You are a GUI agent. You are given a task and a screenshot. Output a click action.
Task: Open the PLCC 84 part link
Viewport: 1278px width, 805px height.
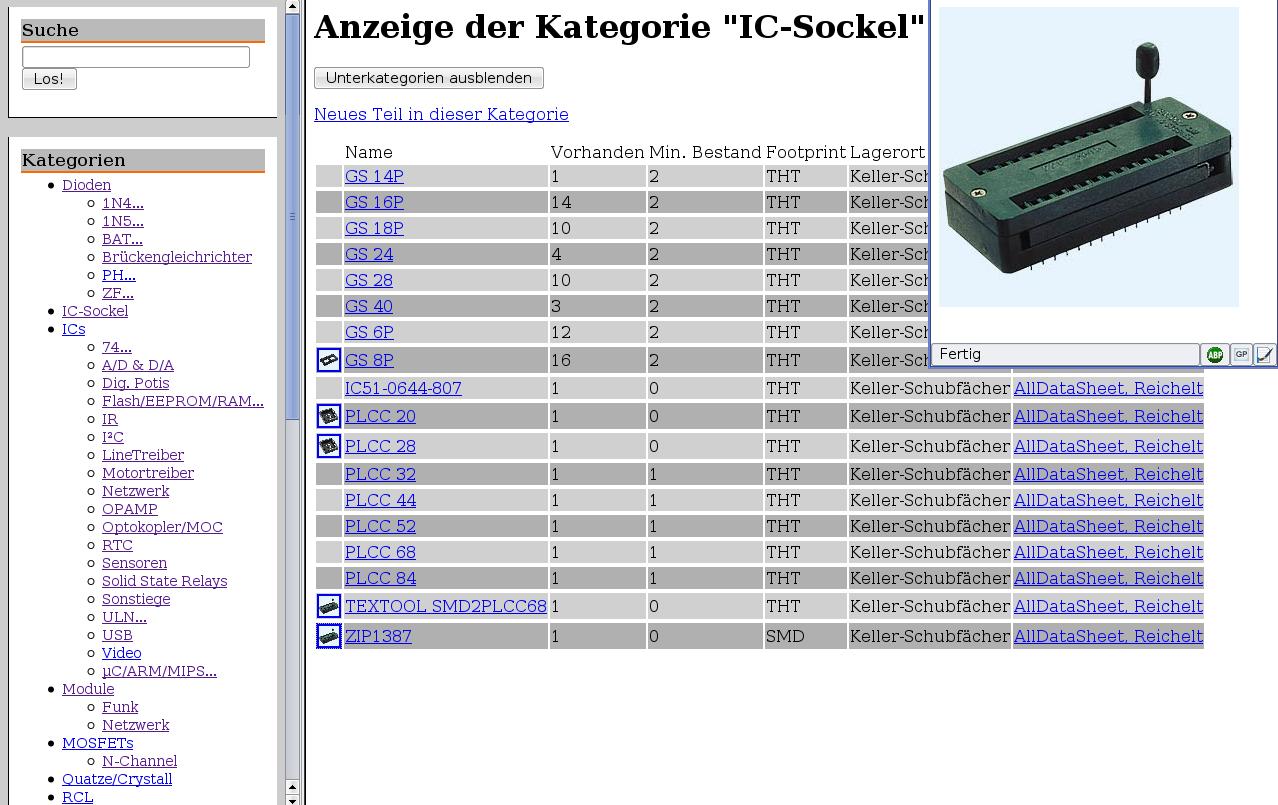coord(380,578)
